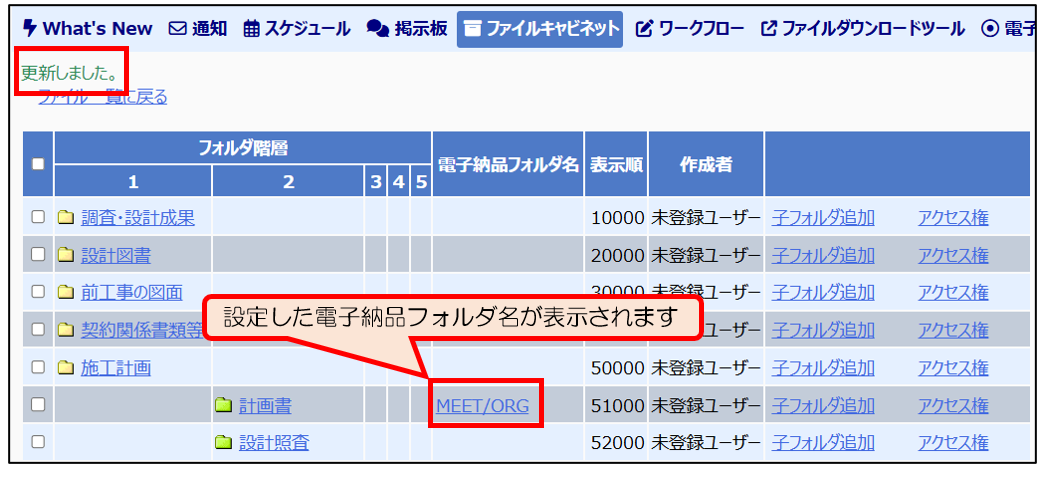Select the checkbox for 計画書 row

click(x=38, y=405)
